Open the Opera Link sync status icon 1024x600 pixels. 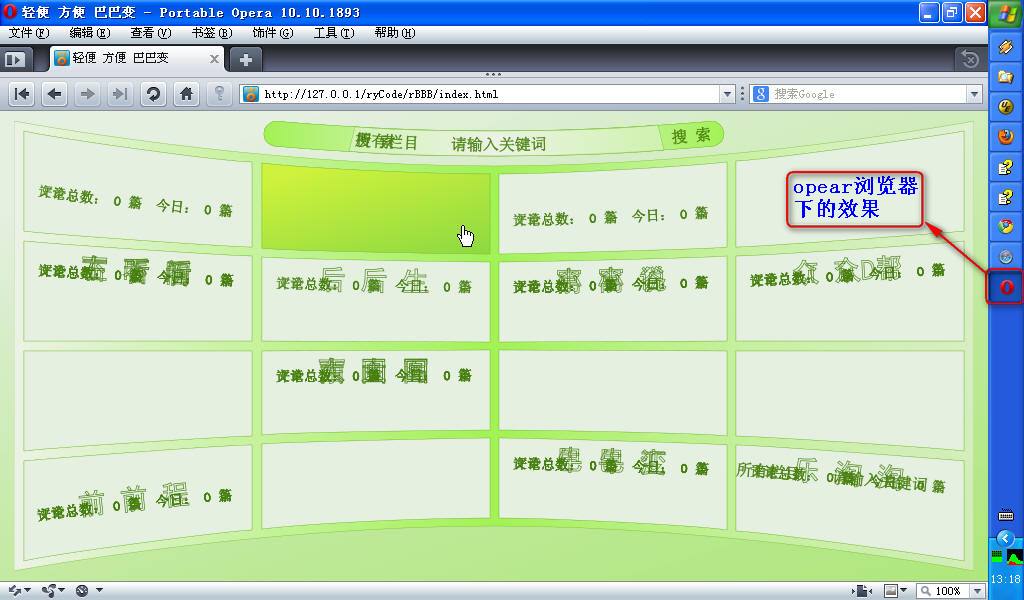coord(19,590)
